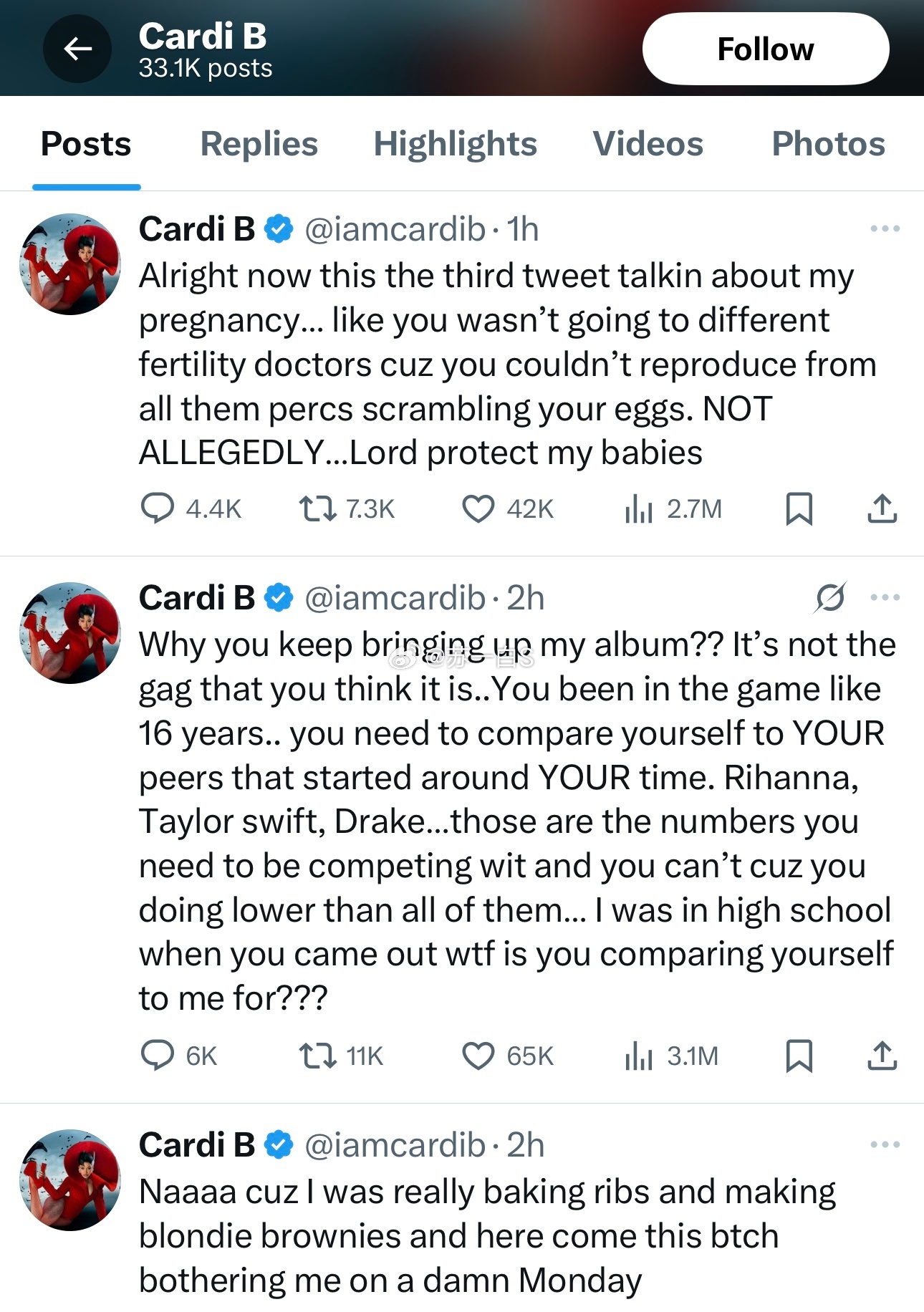
Task: View analytics showing 2.7M views
Action: point(638,508)
